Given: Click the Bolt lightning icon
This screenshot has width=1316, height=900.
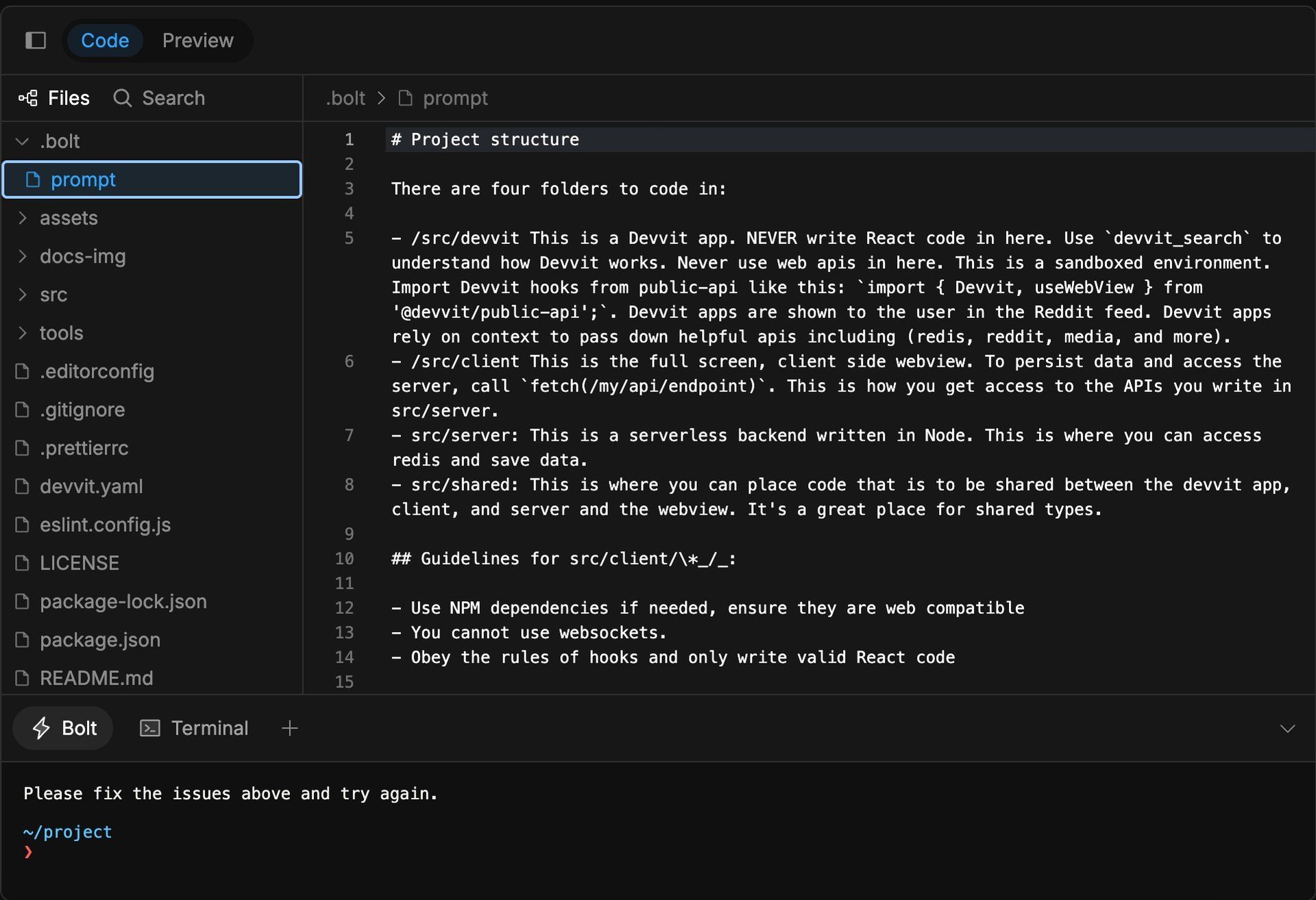Looking at the screenshot, I should [x=42, y=728].
